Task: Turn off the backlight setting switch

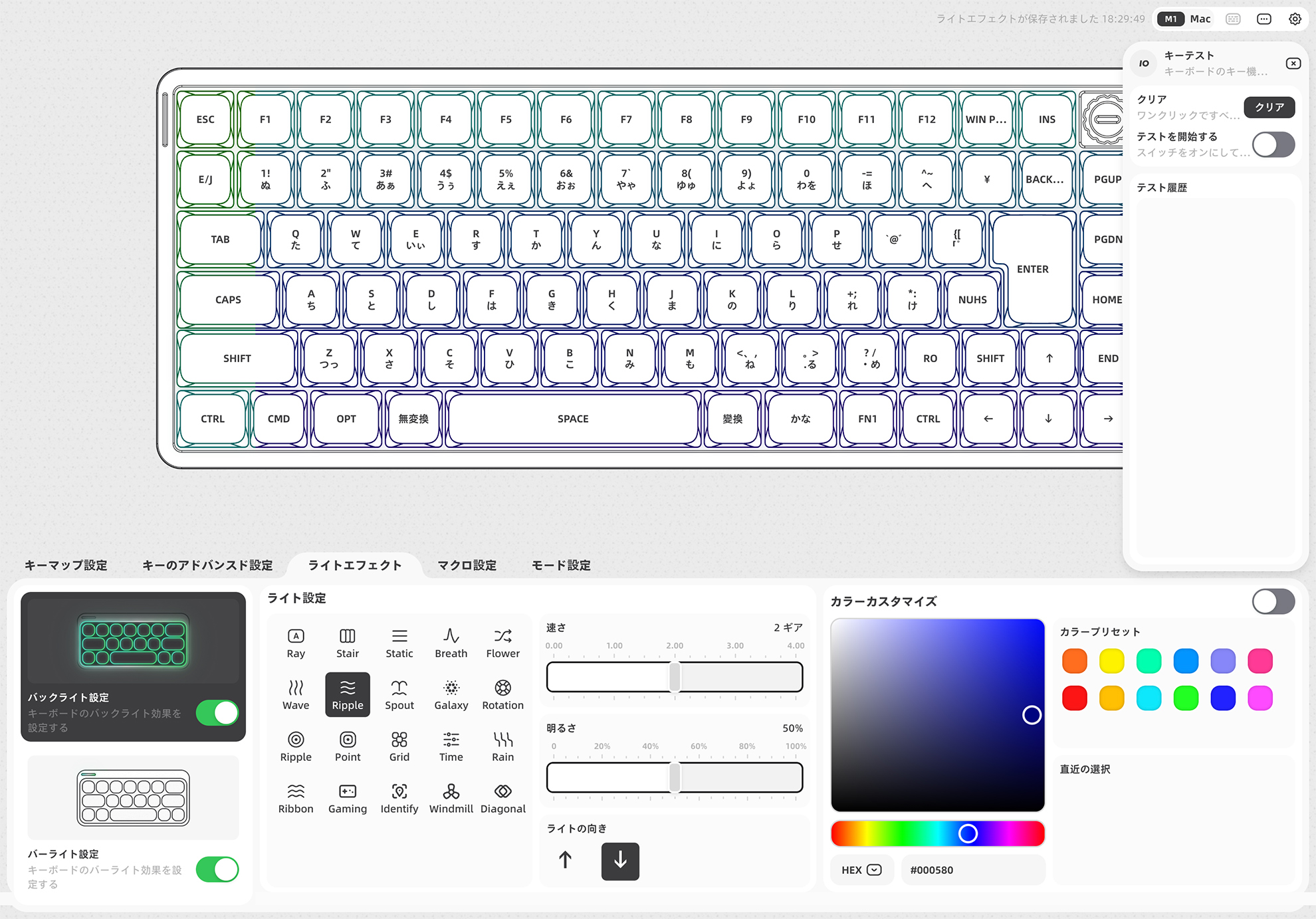Action: [x=217, y=713]
